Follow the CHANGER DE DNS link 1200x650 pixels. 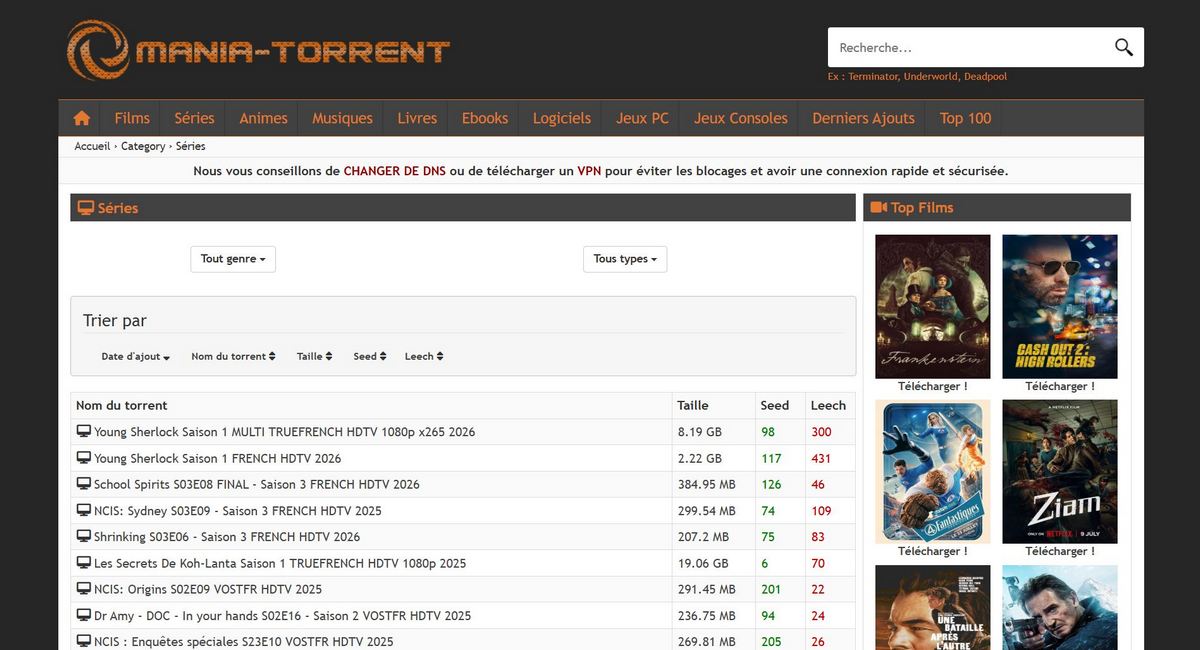pyautogui.click(x=394, y=171)
